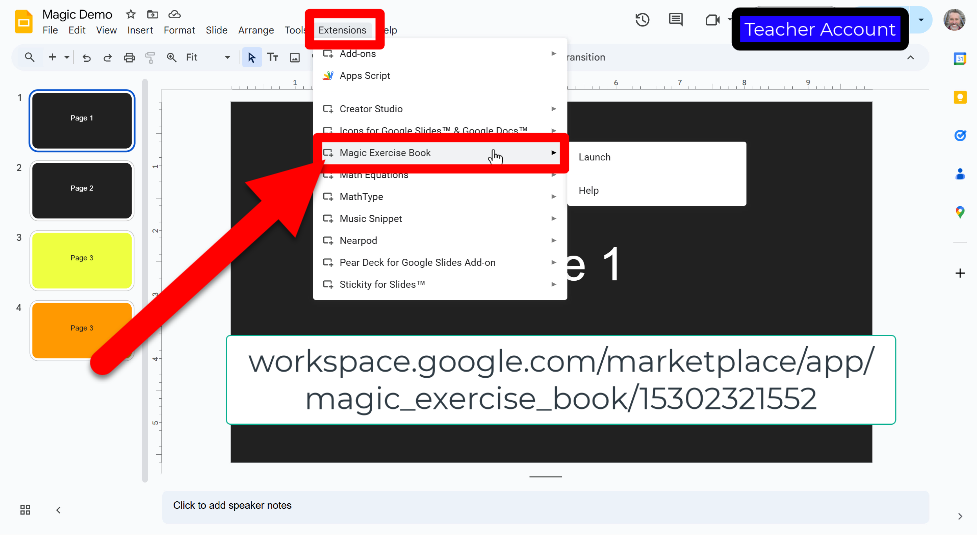Select slide 1 thumbnail Page 1
The width and height of the screenshot is (977, 535).
(x=82, y=120)
